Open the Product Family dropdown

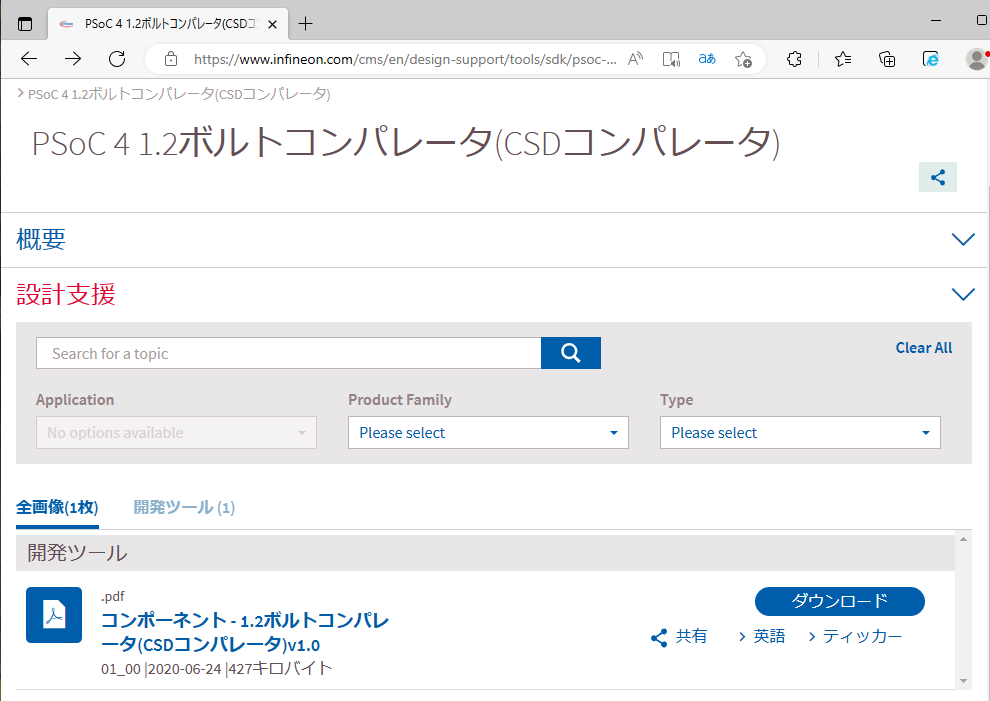tap(488, 433)
